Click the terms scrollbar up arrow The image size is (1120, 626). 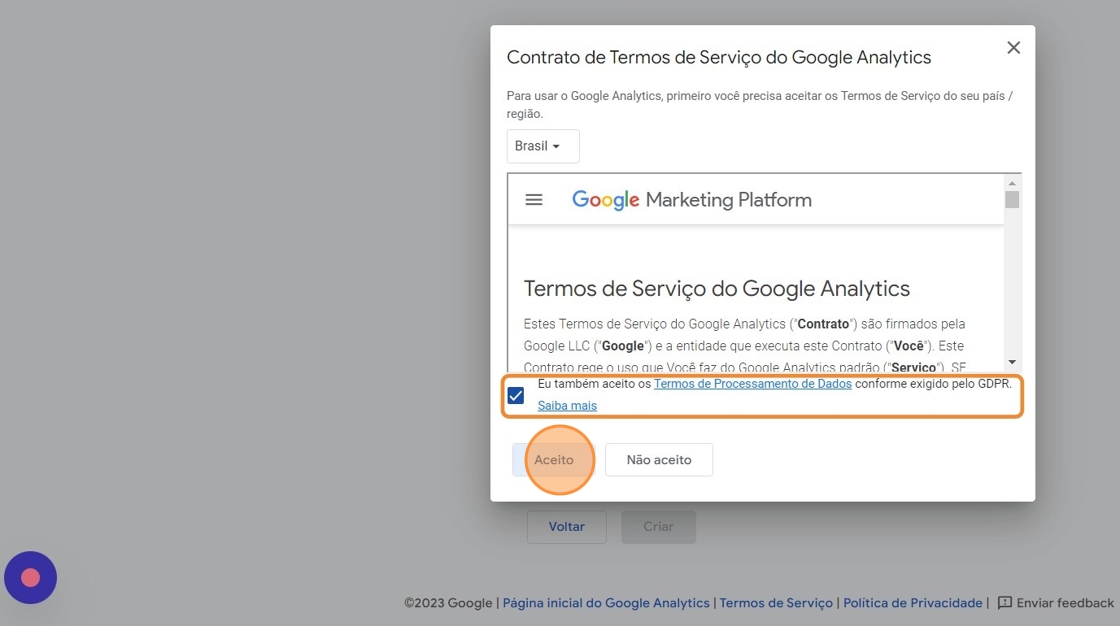click(x=1012, y=183)
